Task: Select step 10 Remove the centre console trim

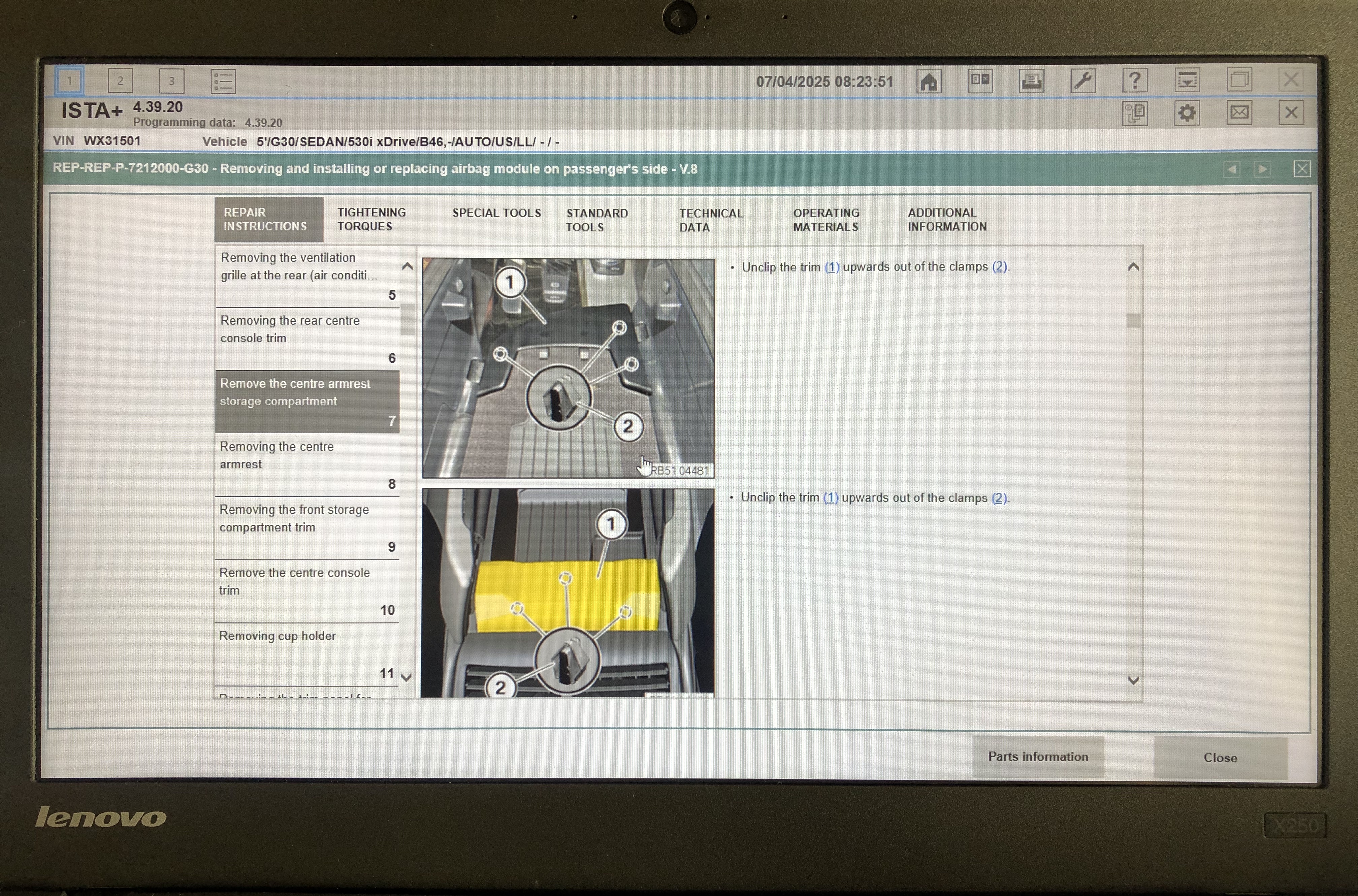Action: tap(307, 591)
